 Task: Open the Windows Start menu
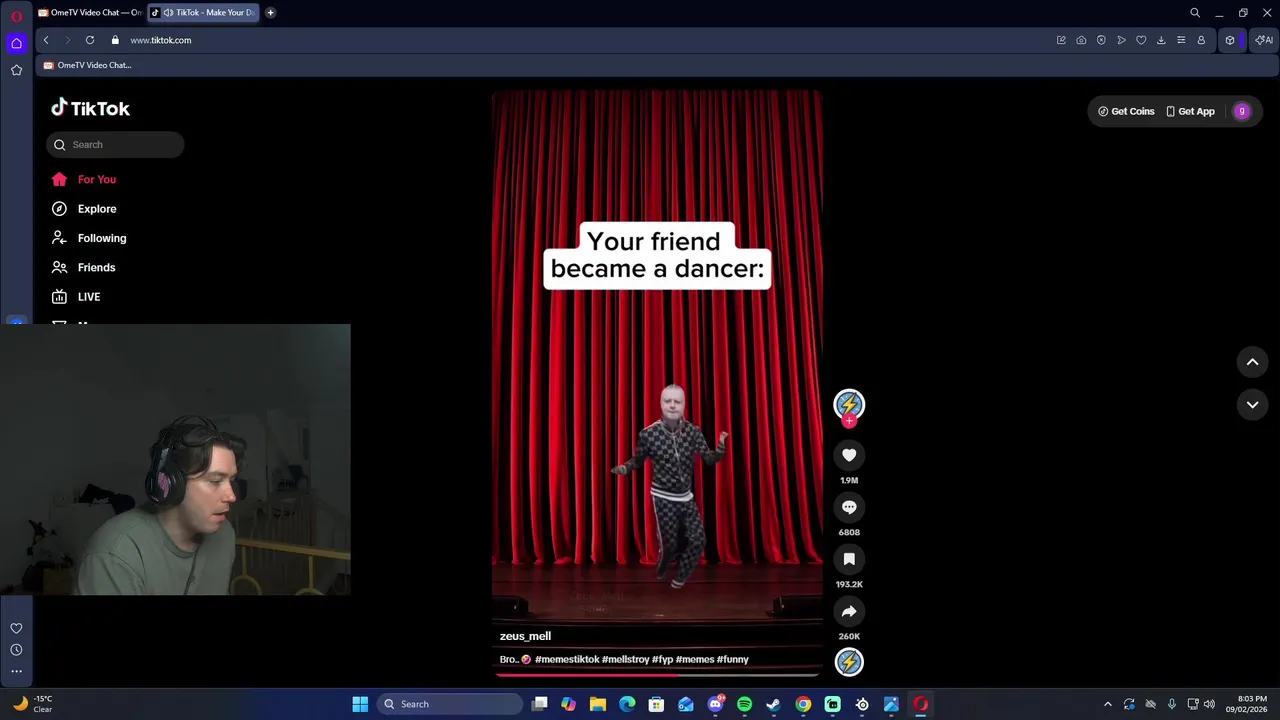tap(360, 704)
